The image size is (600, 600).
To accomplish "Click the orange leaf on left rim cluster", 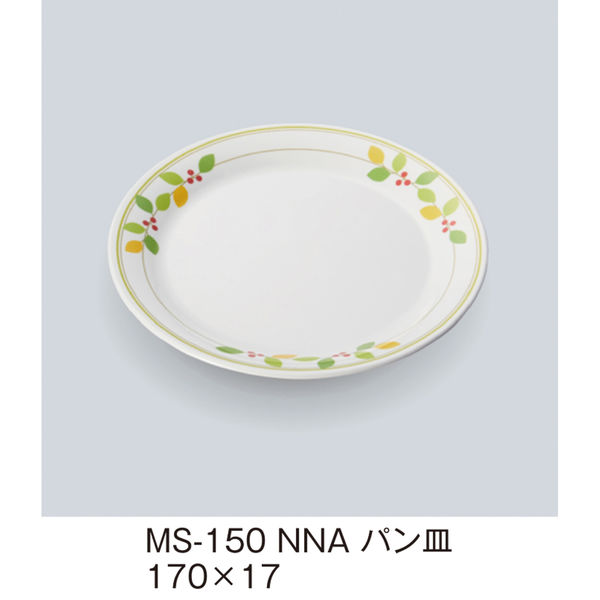I will (x=180, y=196).
